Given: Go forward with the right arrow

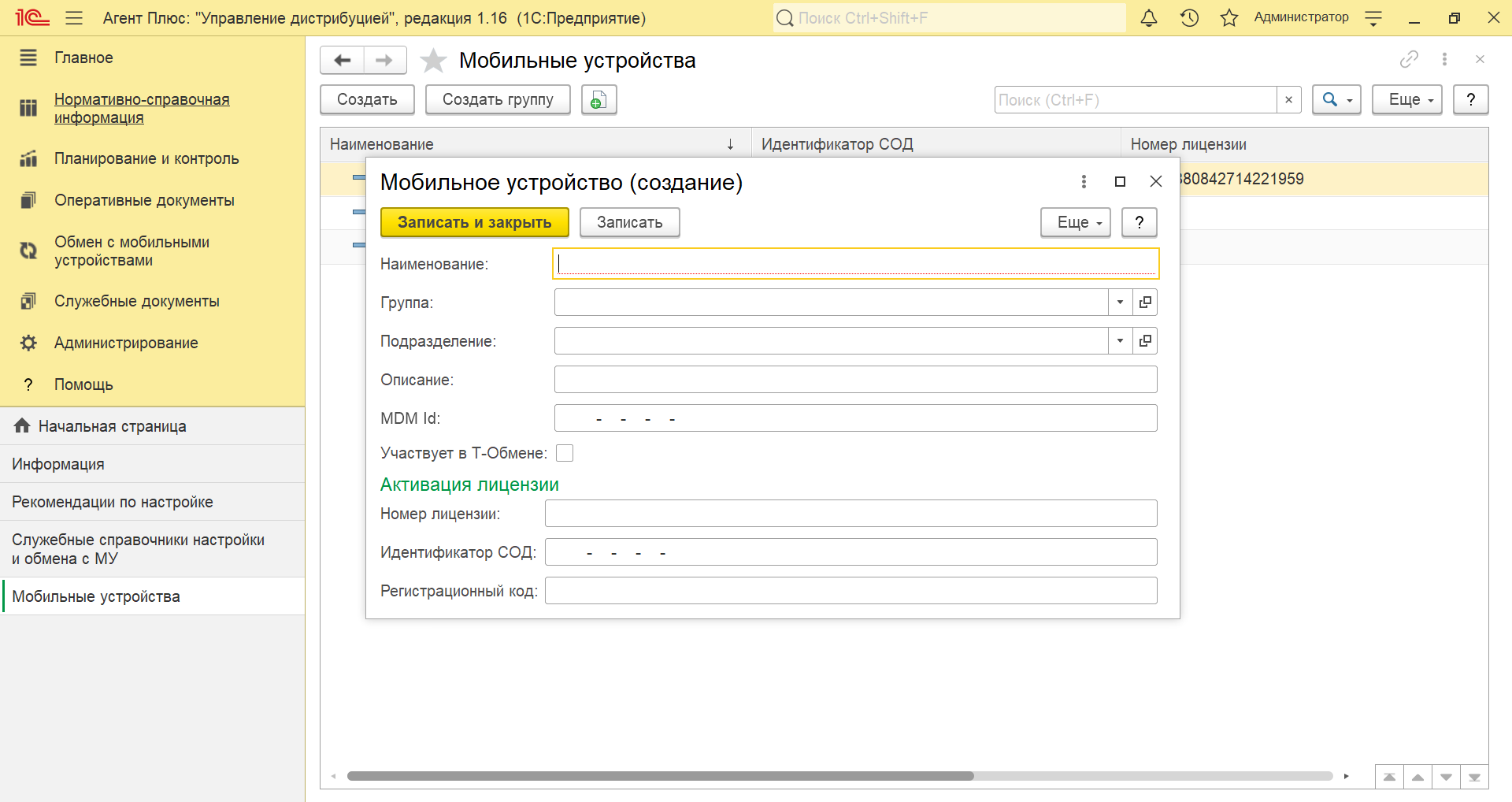Looking at the screenshot, I should (x=384, y=60).
